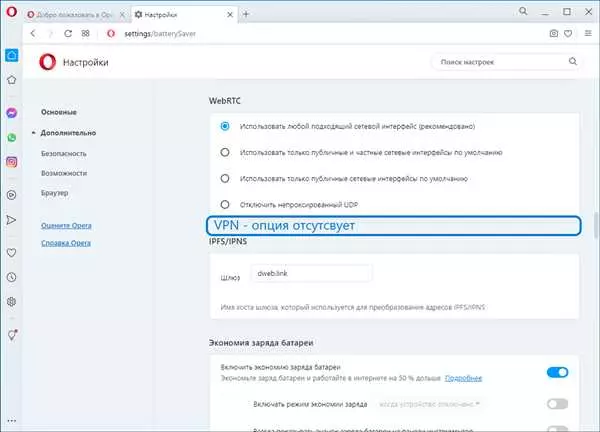Open the Settings gear in the sidebar
The height and width of the screenshot is (432, 600).
click(11, 302)
